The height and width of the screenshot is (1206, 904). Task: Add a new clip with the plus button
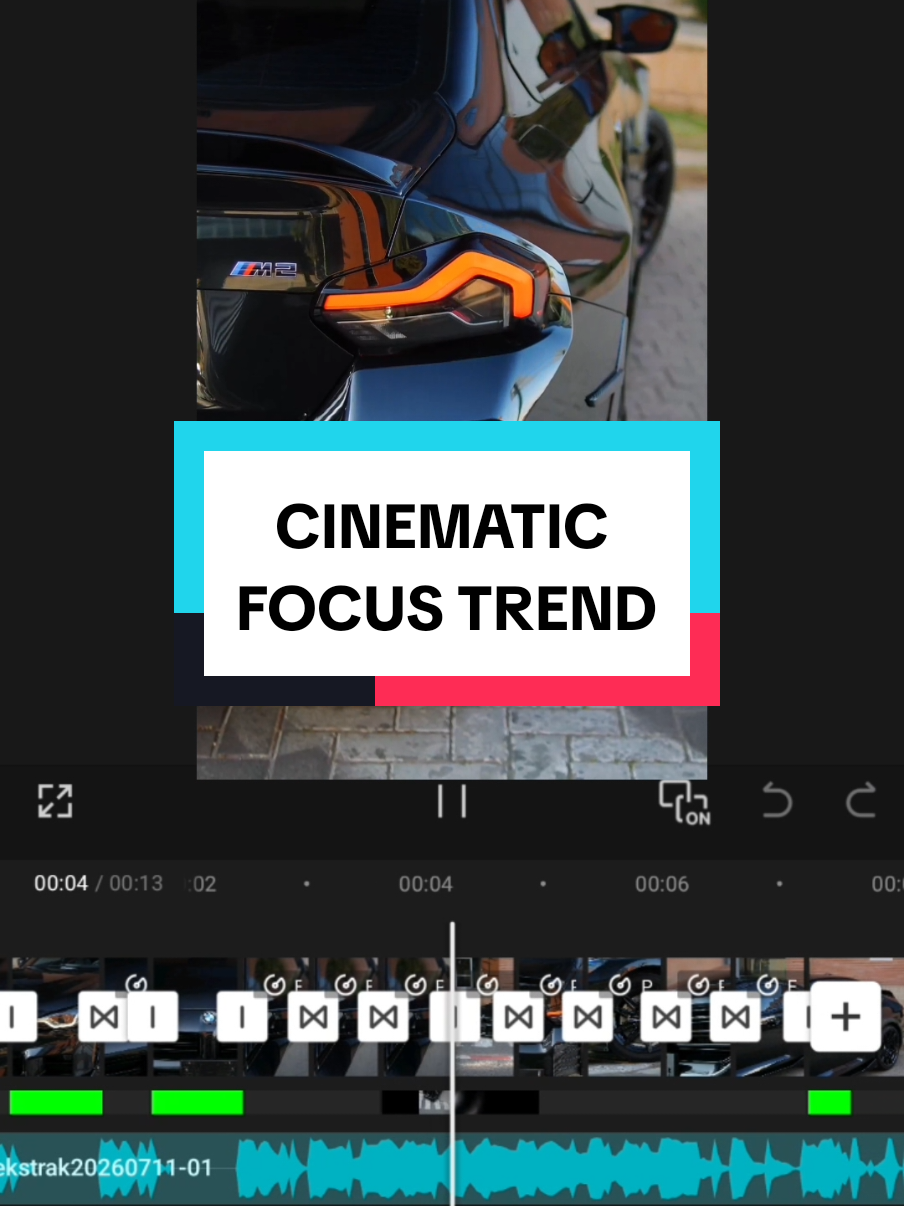845,1017
